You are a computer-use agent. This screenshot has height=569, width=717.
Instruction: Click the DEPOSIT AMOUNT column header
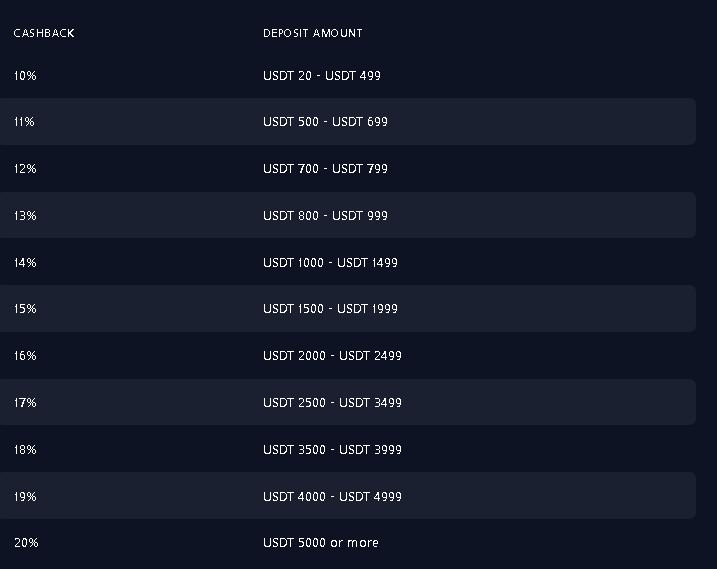pyautogui.click(x=313, y=33)
